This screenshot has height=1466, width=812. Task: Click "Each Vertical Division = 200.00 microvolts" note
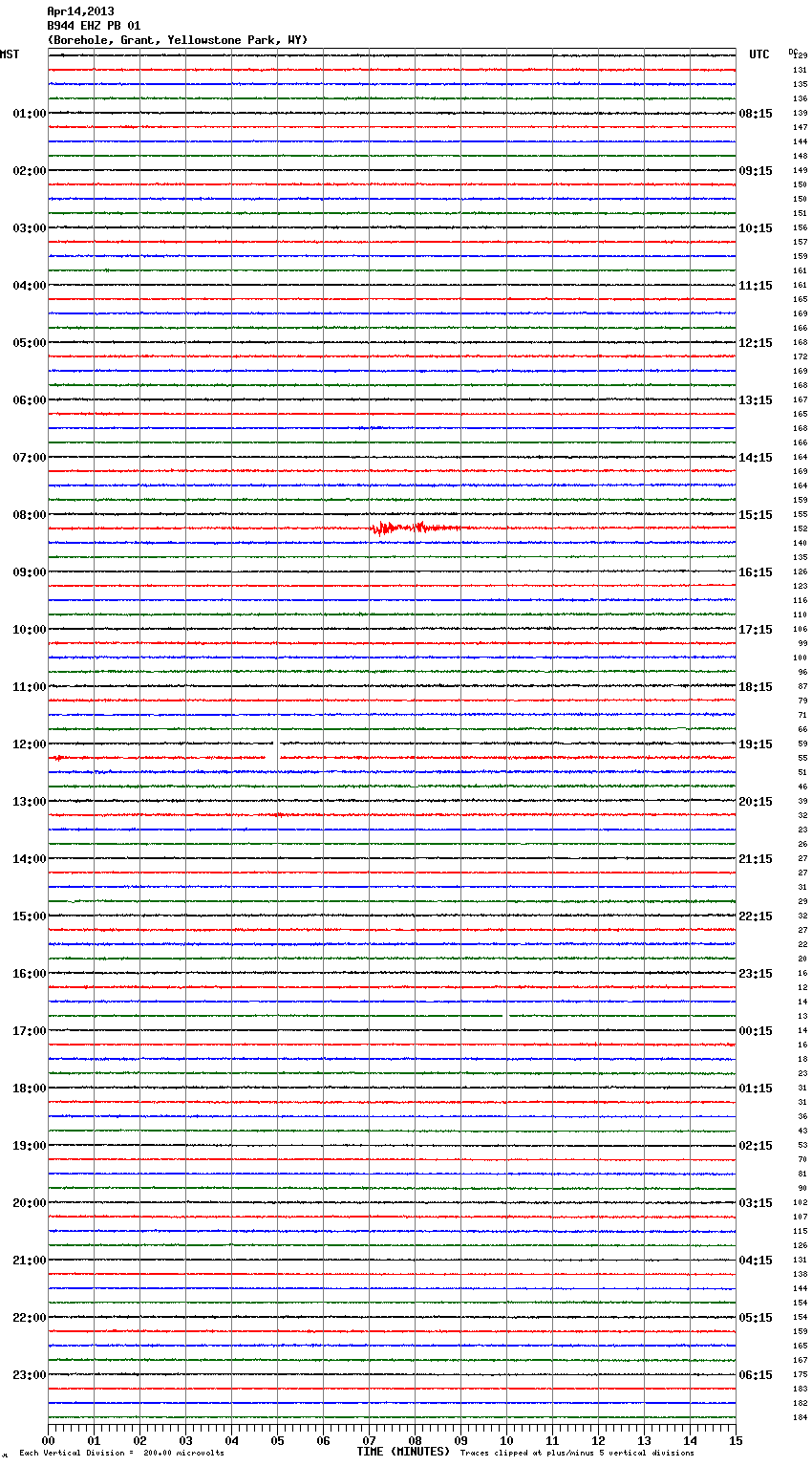click(122, 1454)
